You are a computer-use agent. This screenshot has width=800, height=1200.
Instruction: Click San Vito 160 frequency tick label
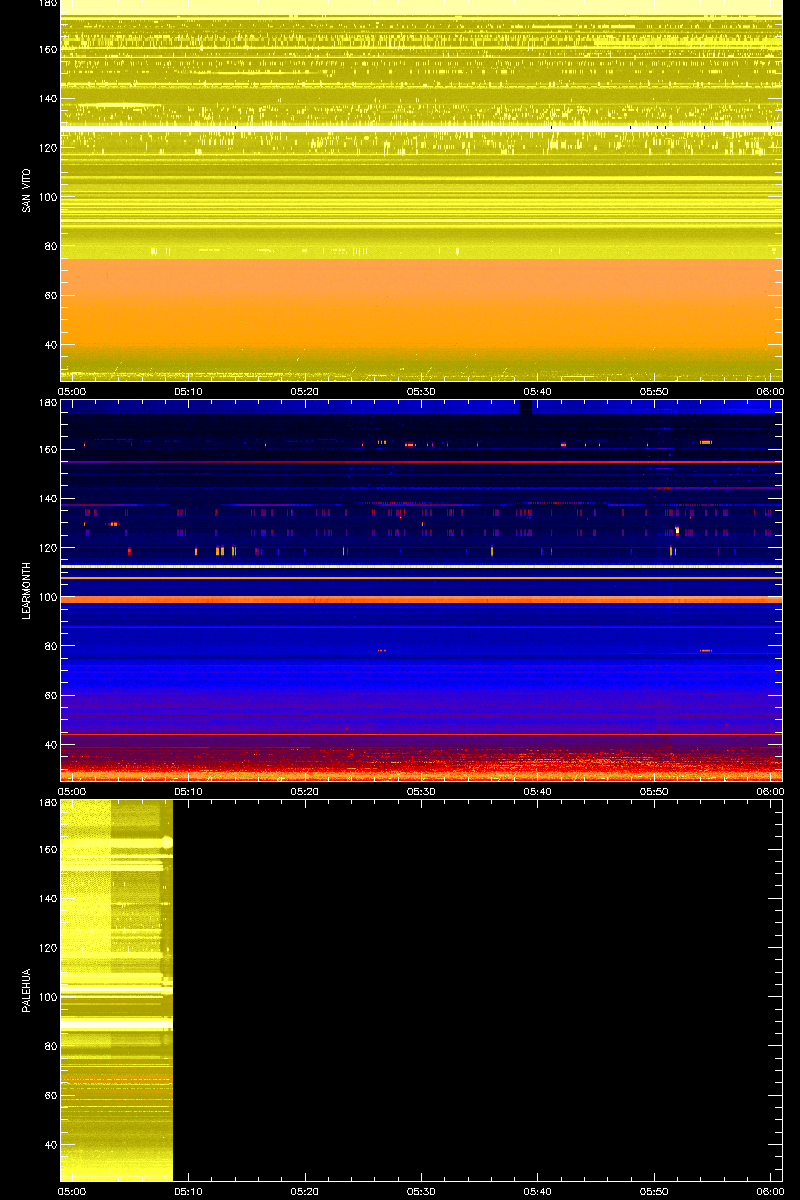pyautogui.click(x=47, y=50)
